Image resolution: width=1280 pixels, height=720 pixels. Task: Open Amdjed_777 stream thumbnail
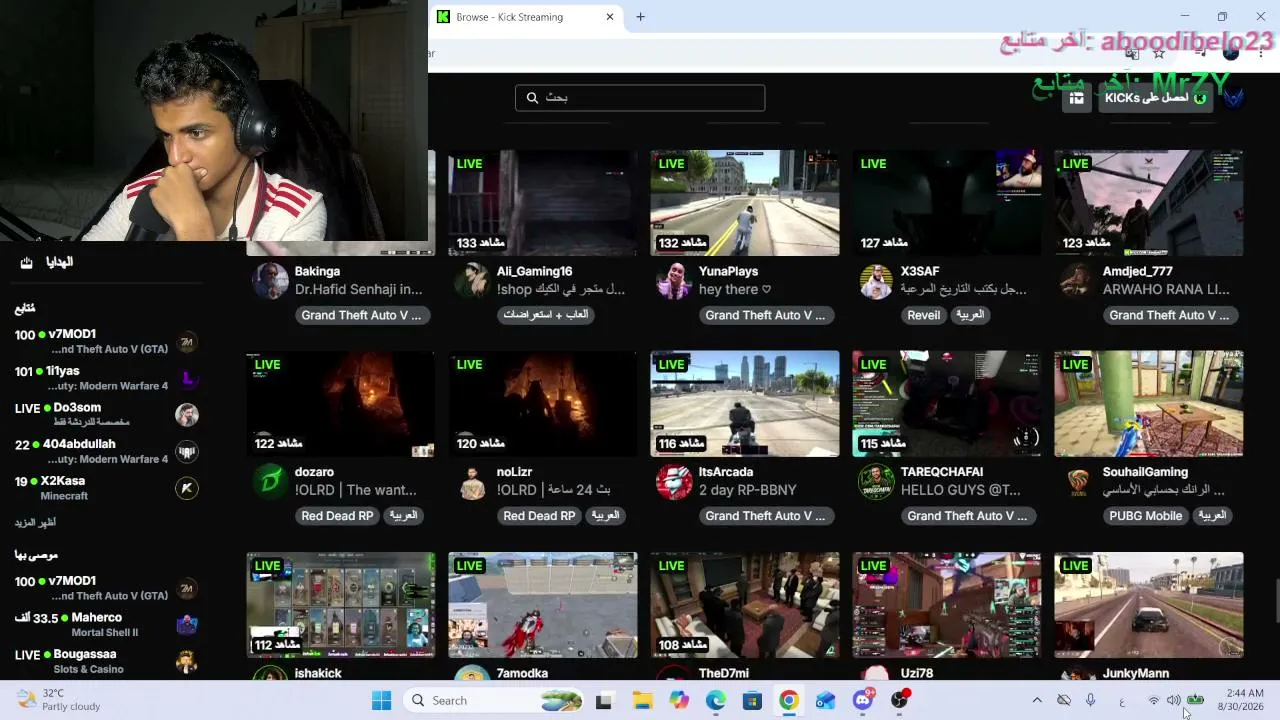[1148, 203]
